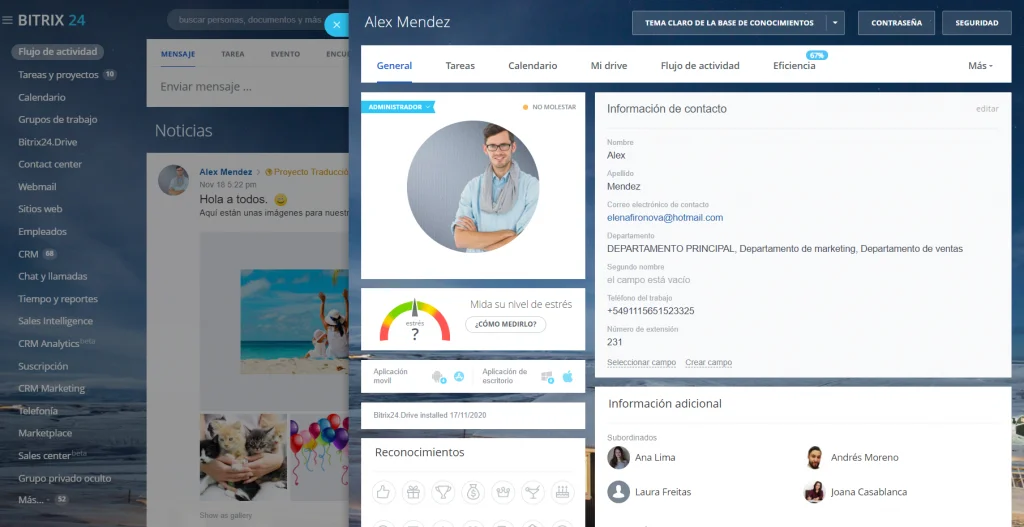Click the App Store mobile app icon
The image size is (1024, 527).
459,376
